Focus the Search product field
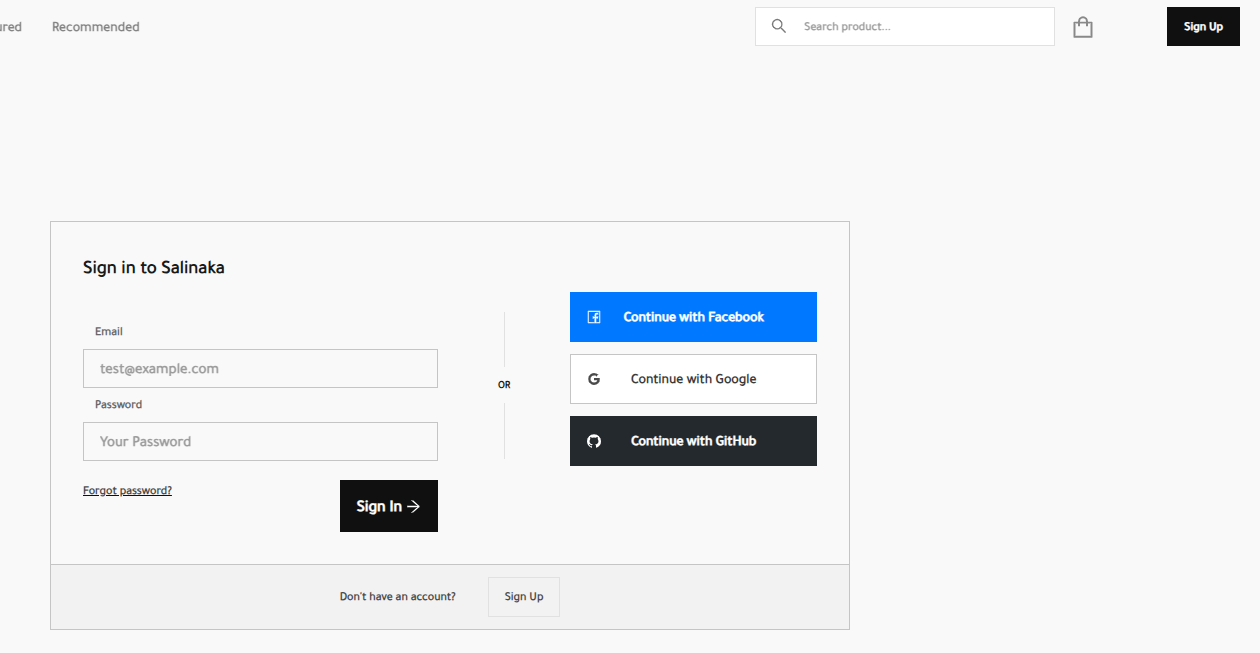Screen dimensions: 1260x653 pyautogui.click(x=920, y=27)
